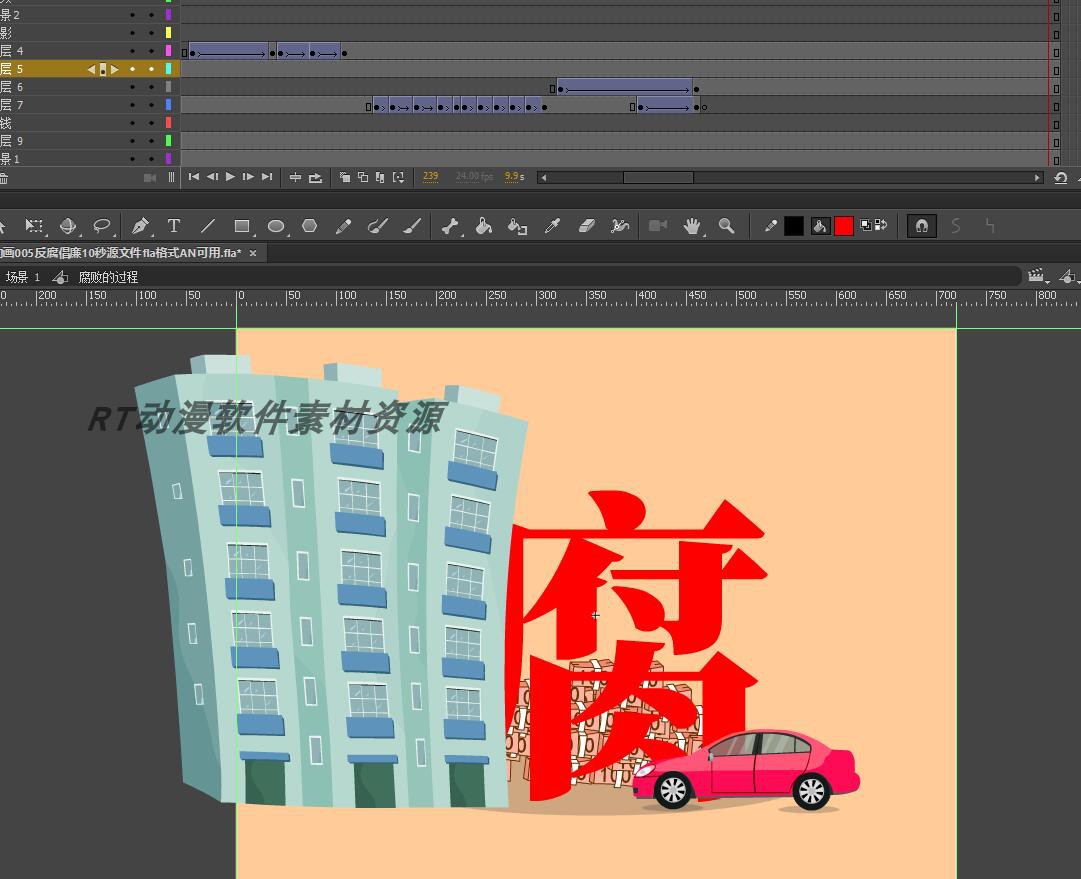Select the Text tool
The width and height of the screenshot is (1081, 879).
coord(175,226)
